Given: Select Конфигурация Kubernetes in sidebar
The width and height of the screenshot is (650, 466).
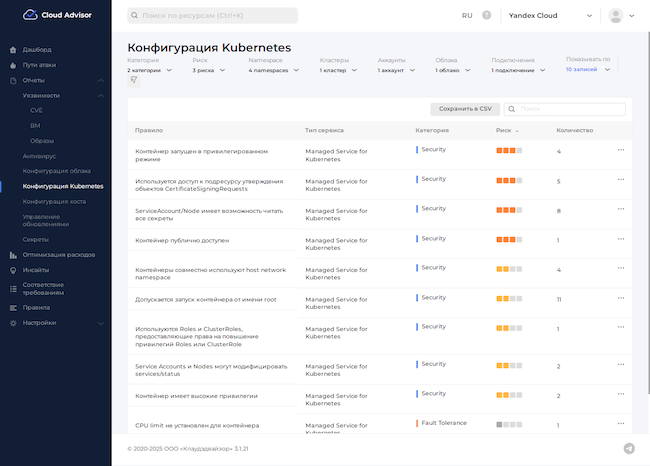Looking at the screenshot, I should coord(63,186).
